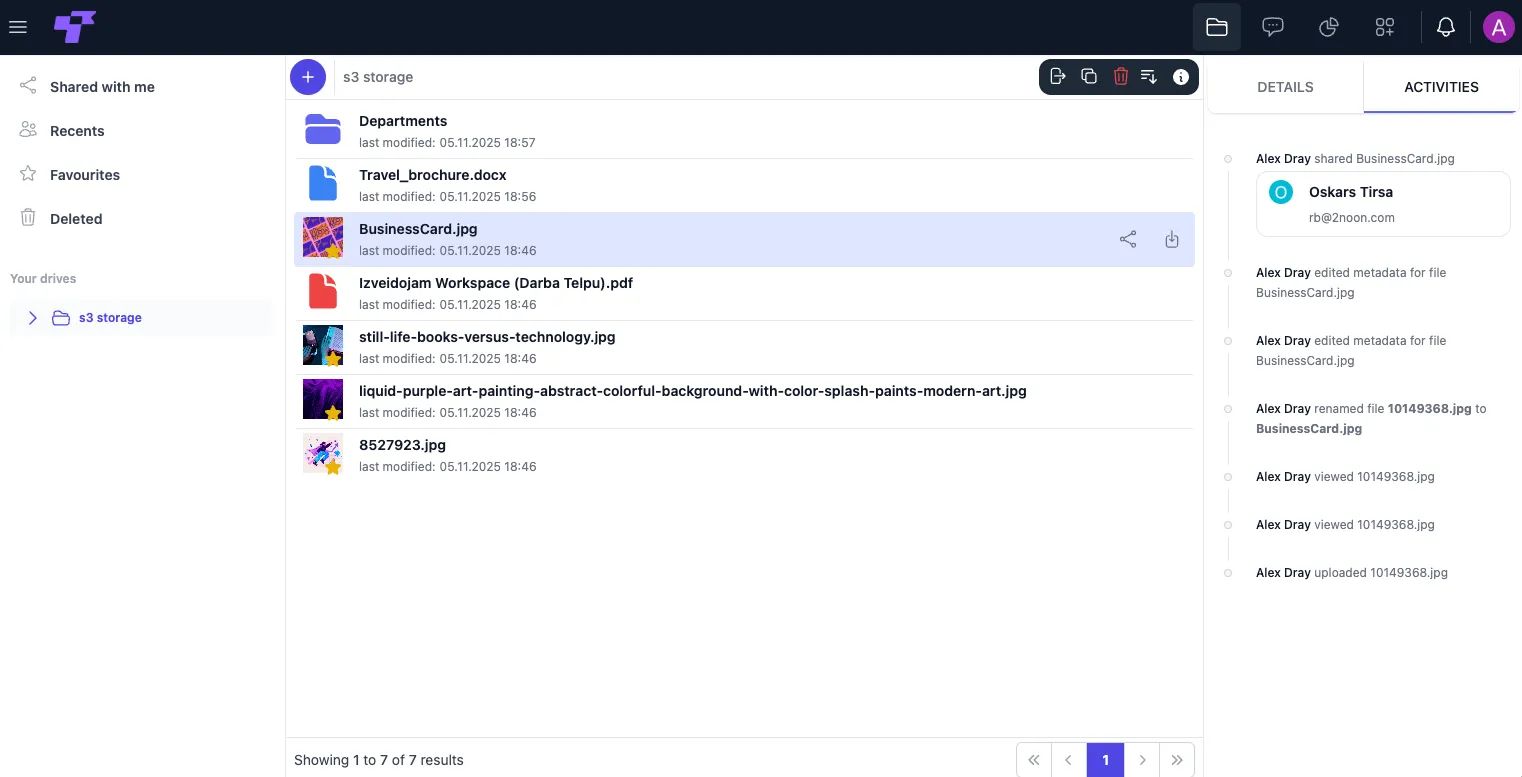1522x777 pixels.
Task: Click the move-to icon in dark toolbar
Action: [1059, 77]
